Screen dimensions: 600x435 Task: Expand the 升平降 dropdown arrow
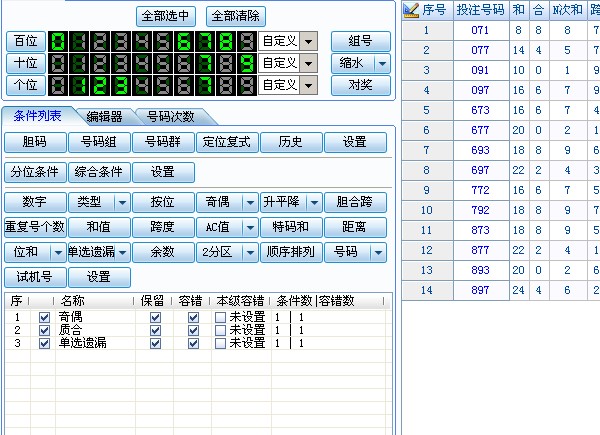point(314,202)
